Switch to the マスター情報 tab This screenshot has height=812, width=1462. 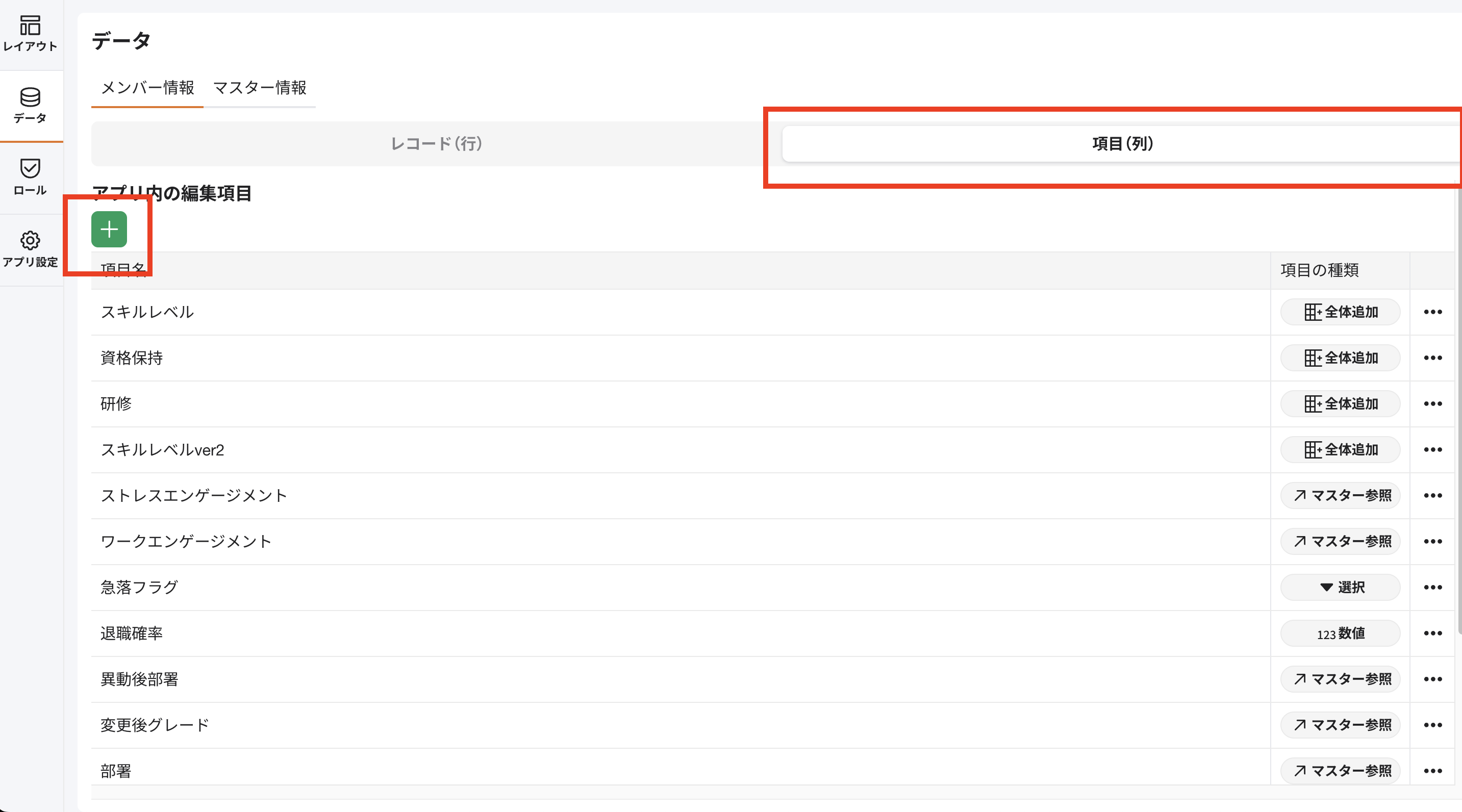point(259,87)
